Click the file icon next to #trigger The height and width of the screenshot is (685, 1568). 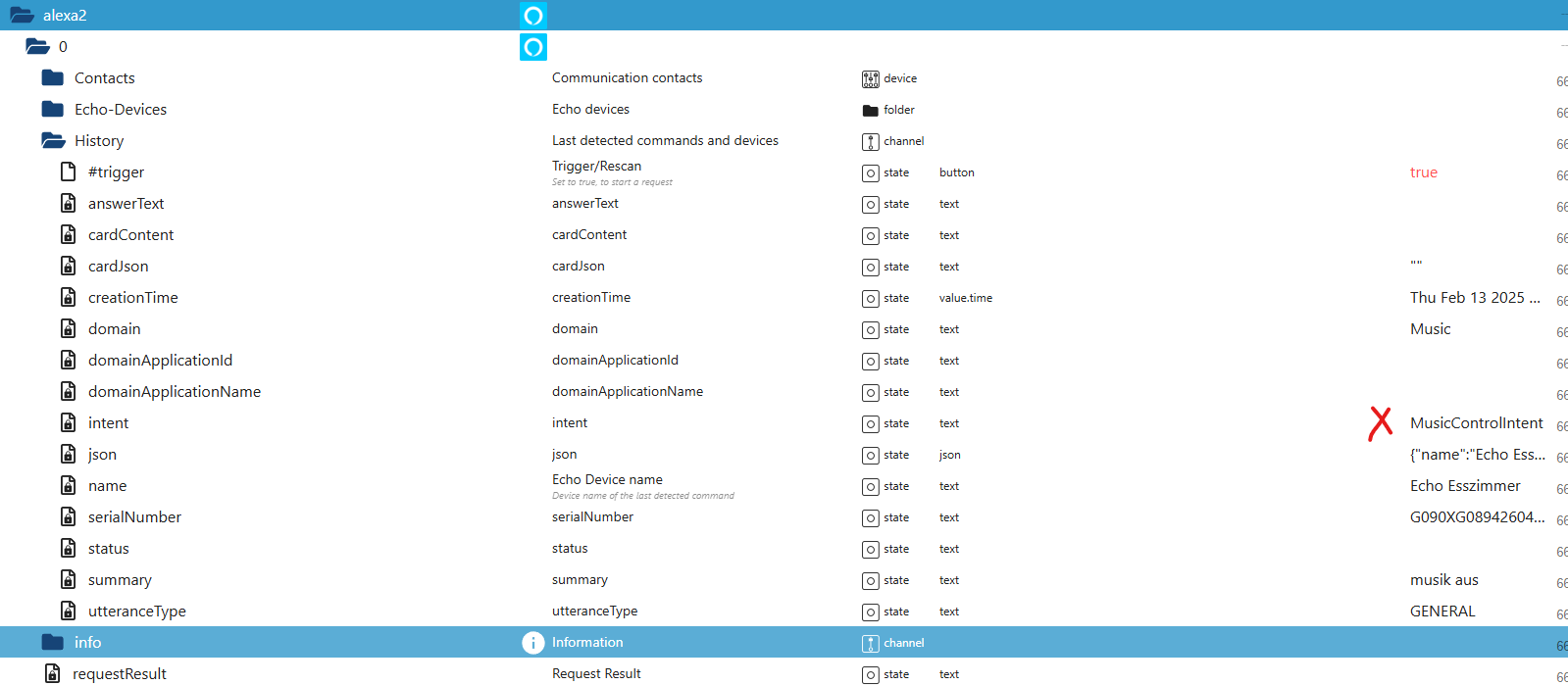pos(68,171)
